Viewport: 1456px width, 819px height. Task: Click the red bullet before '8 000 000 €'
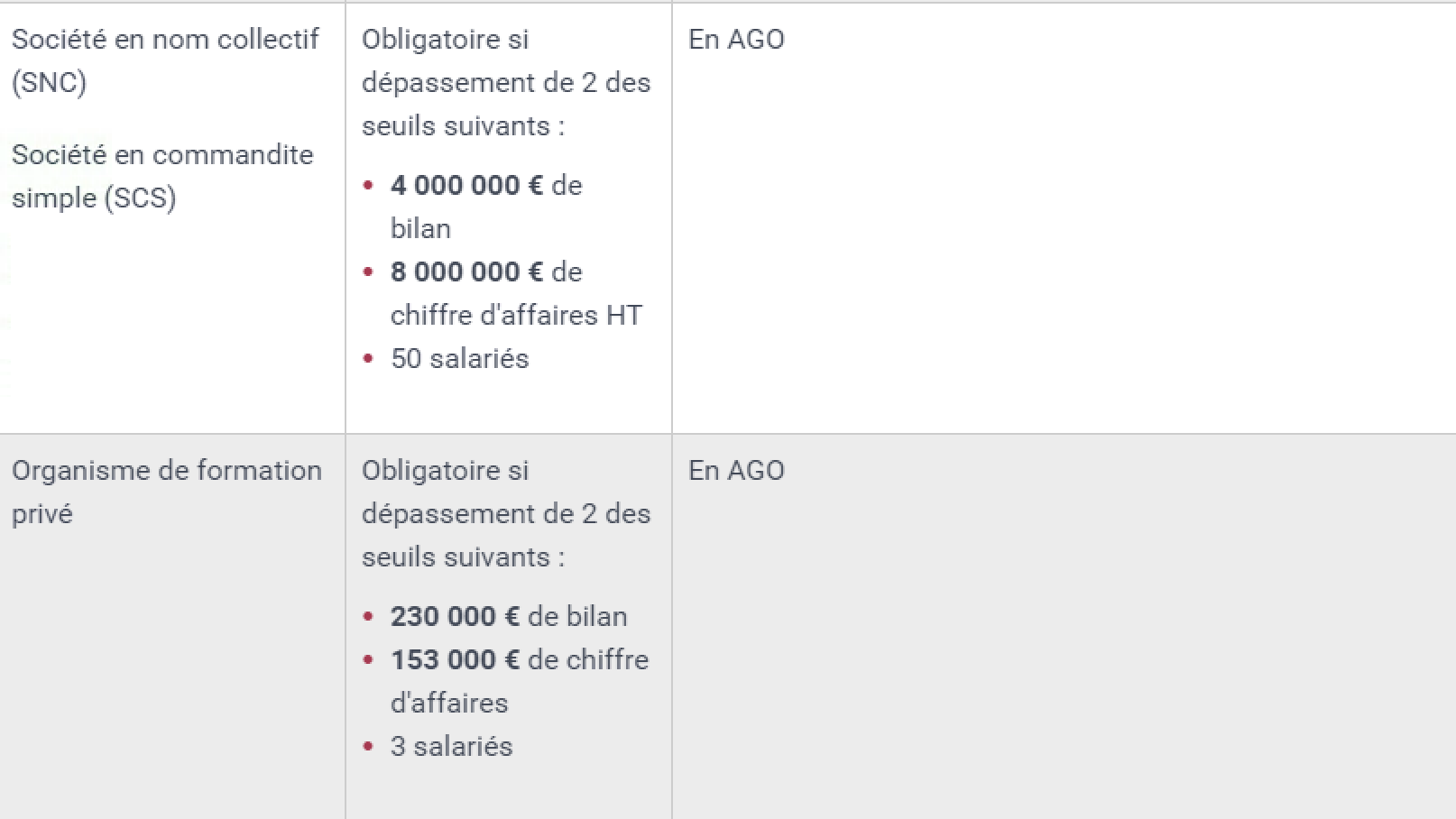pyautogui.click(x=368, y=272)
